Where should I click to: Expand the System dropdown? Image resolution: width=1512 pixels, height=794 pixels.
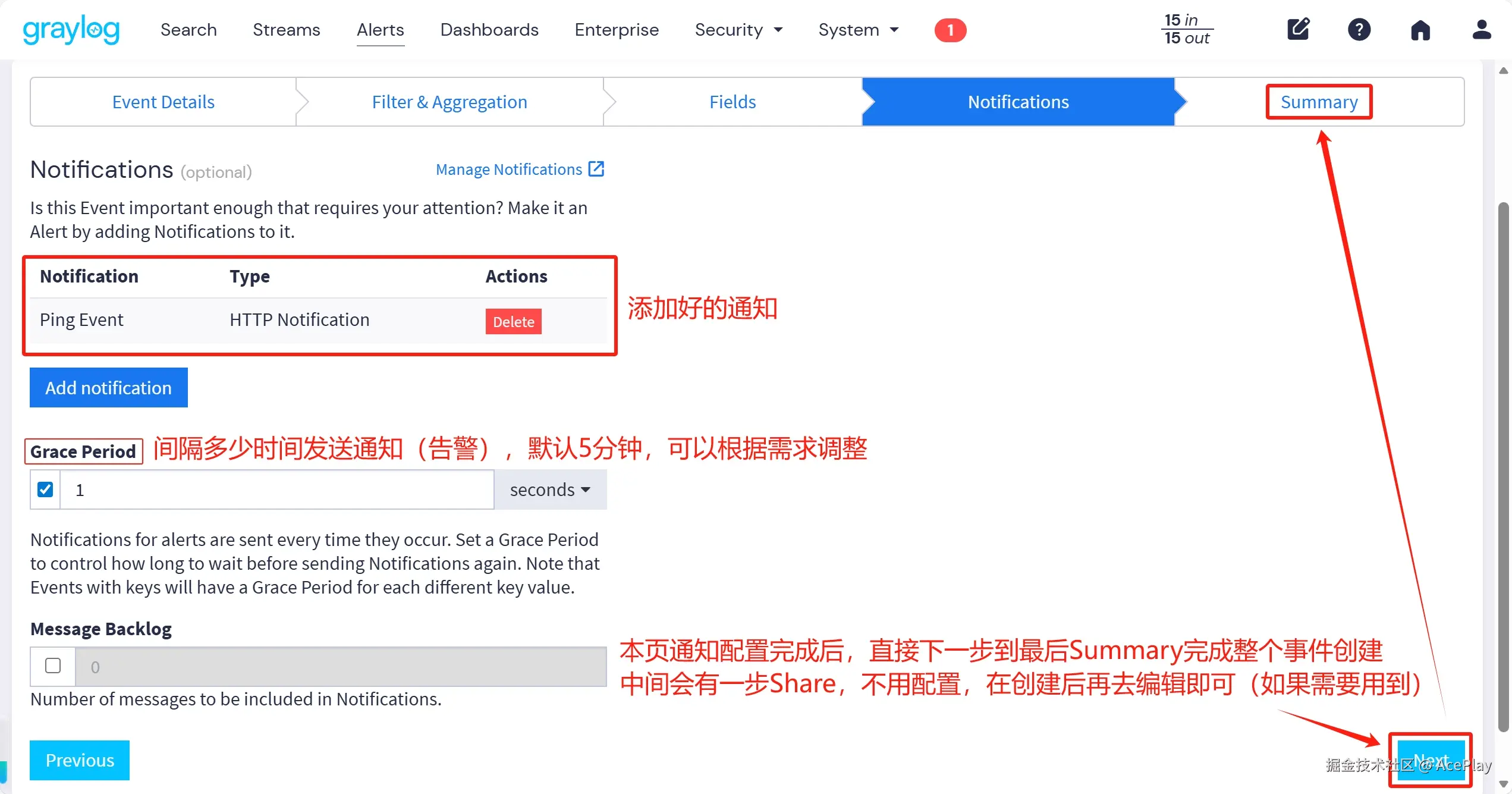(858, 30)
